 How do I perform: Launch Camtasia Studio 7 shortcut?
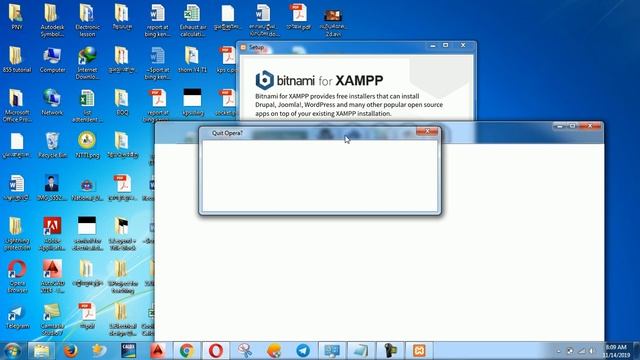pos(52,320)
